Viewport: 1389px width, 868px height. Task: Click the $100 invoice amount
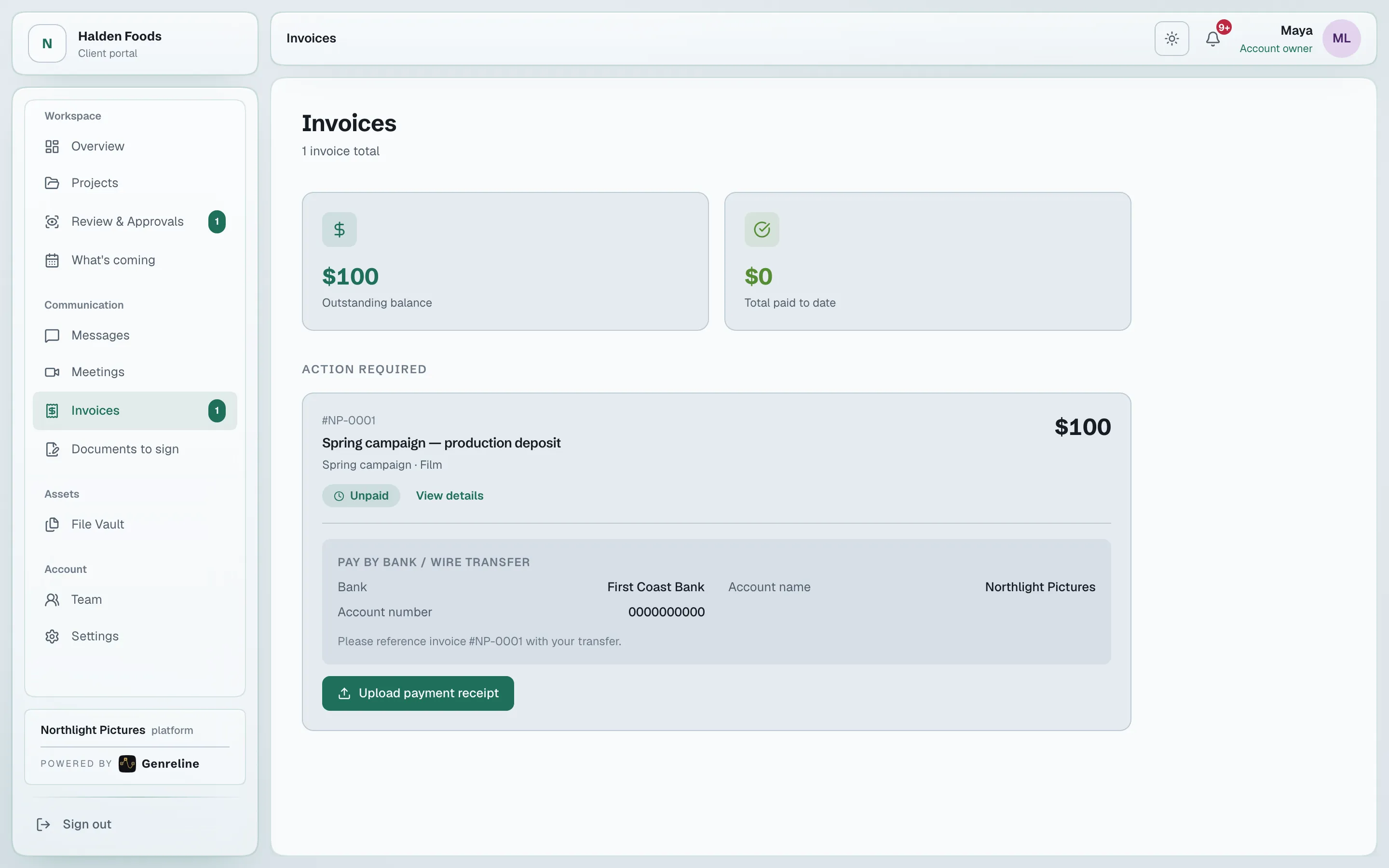click(1082, 427)
